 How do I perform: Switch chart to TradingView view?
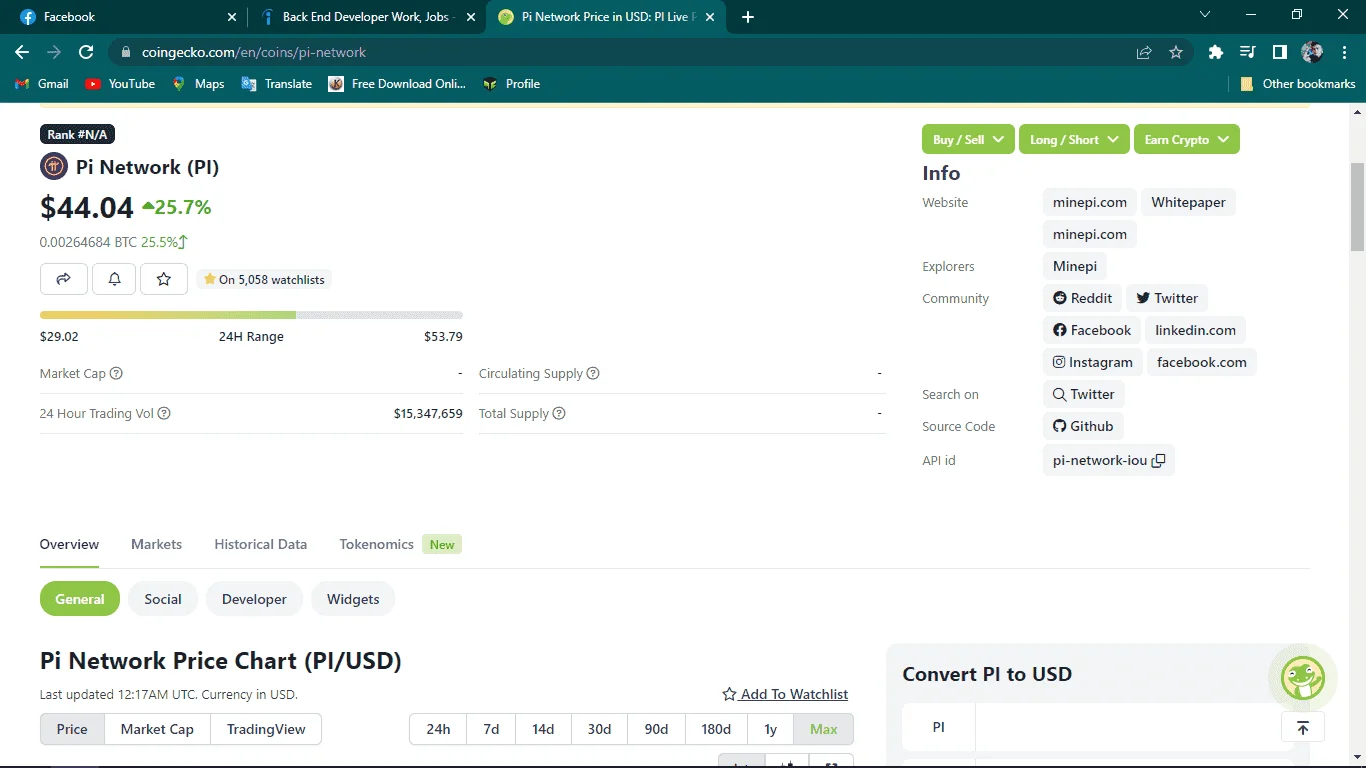[266, 729]
